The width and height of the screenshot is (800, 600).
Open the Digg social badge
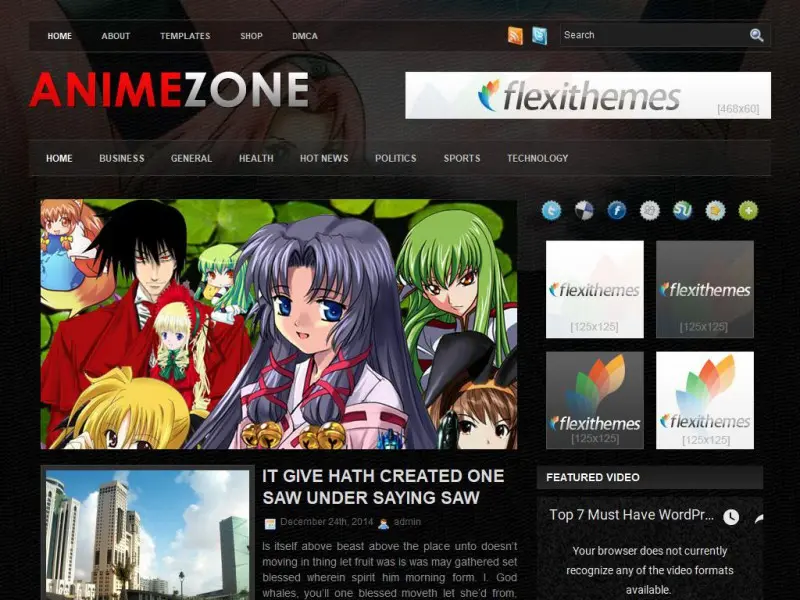(649, 210)
